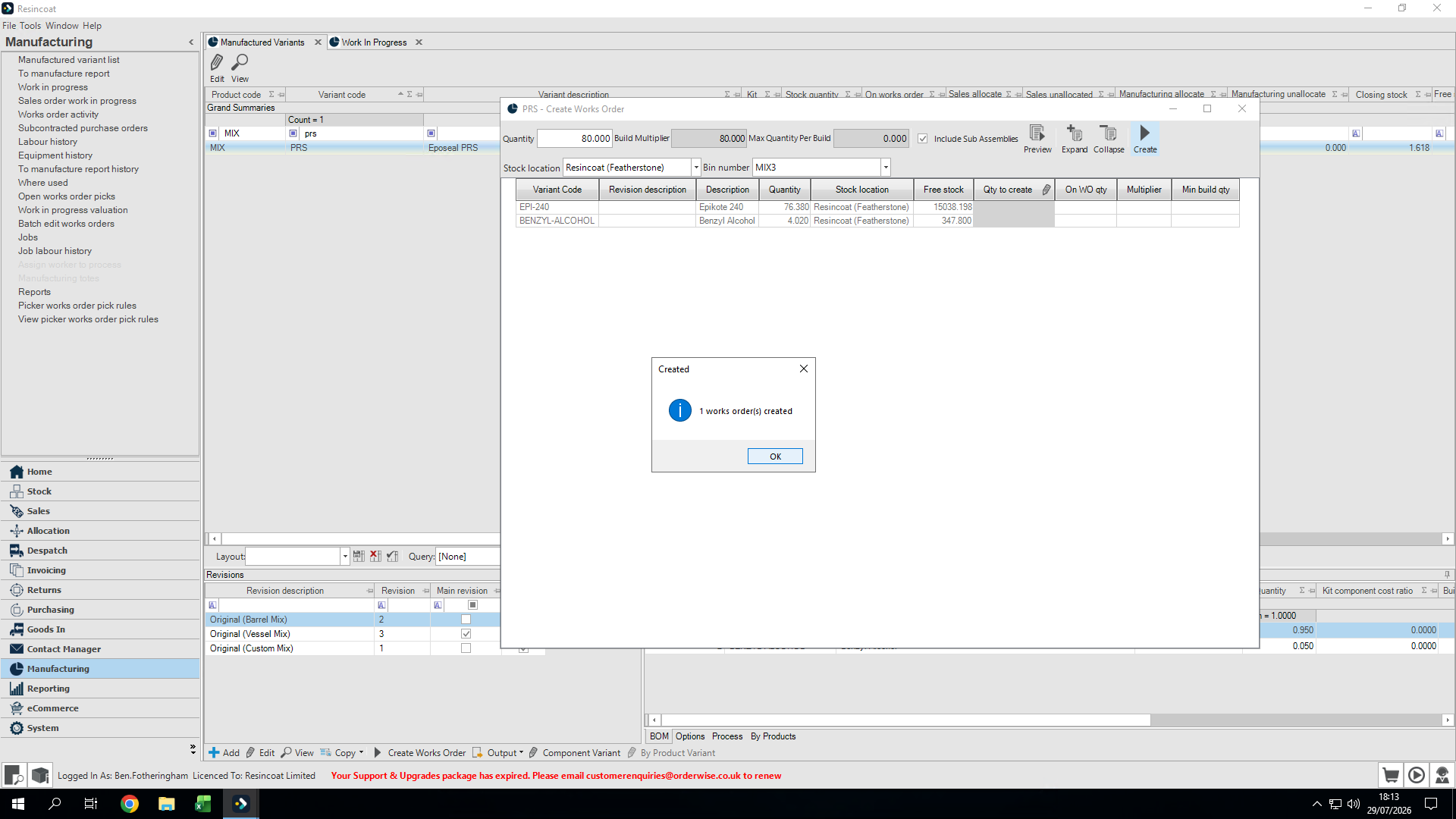
Task: Click the Quantity input field
Action: (574, 139)
